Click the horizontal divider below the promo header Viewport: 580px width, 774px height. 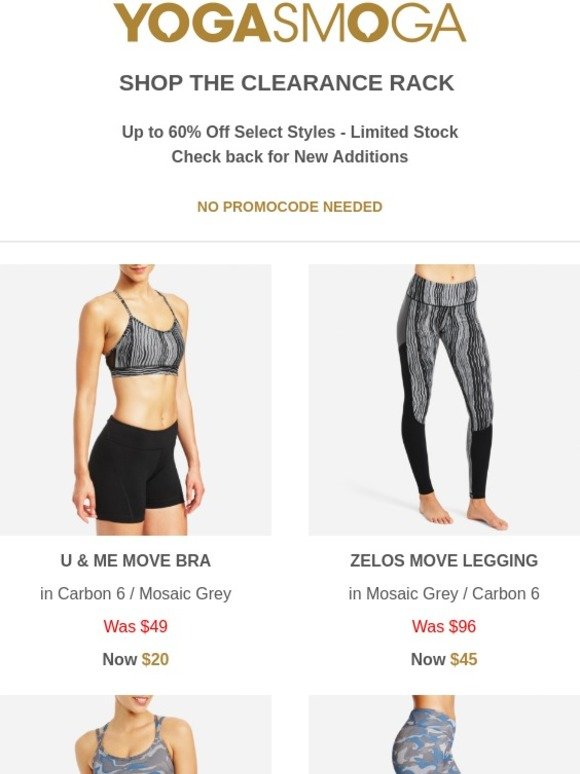[290, 242]
